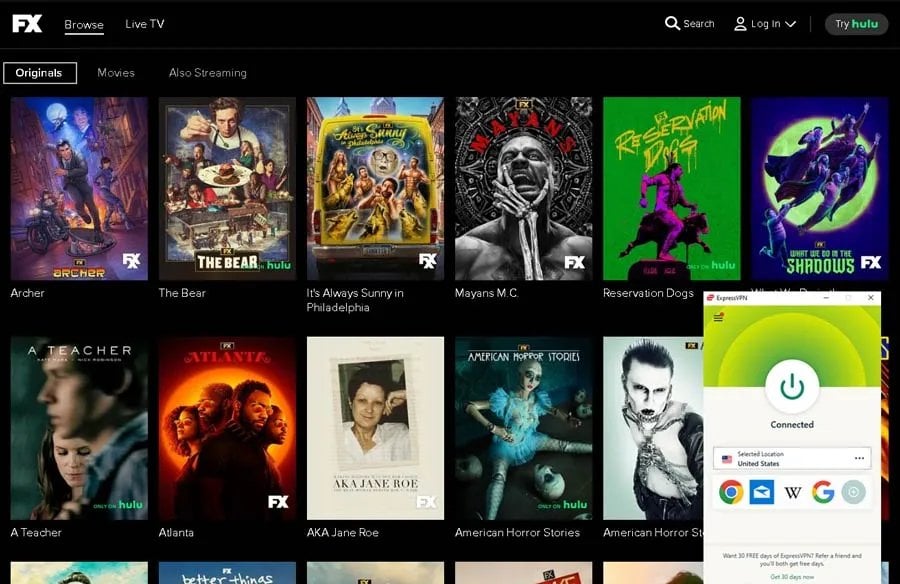Click the Mayans M.C. title link
This screenshot has height=584, width=900.
487,293
